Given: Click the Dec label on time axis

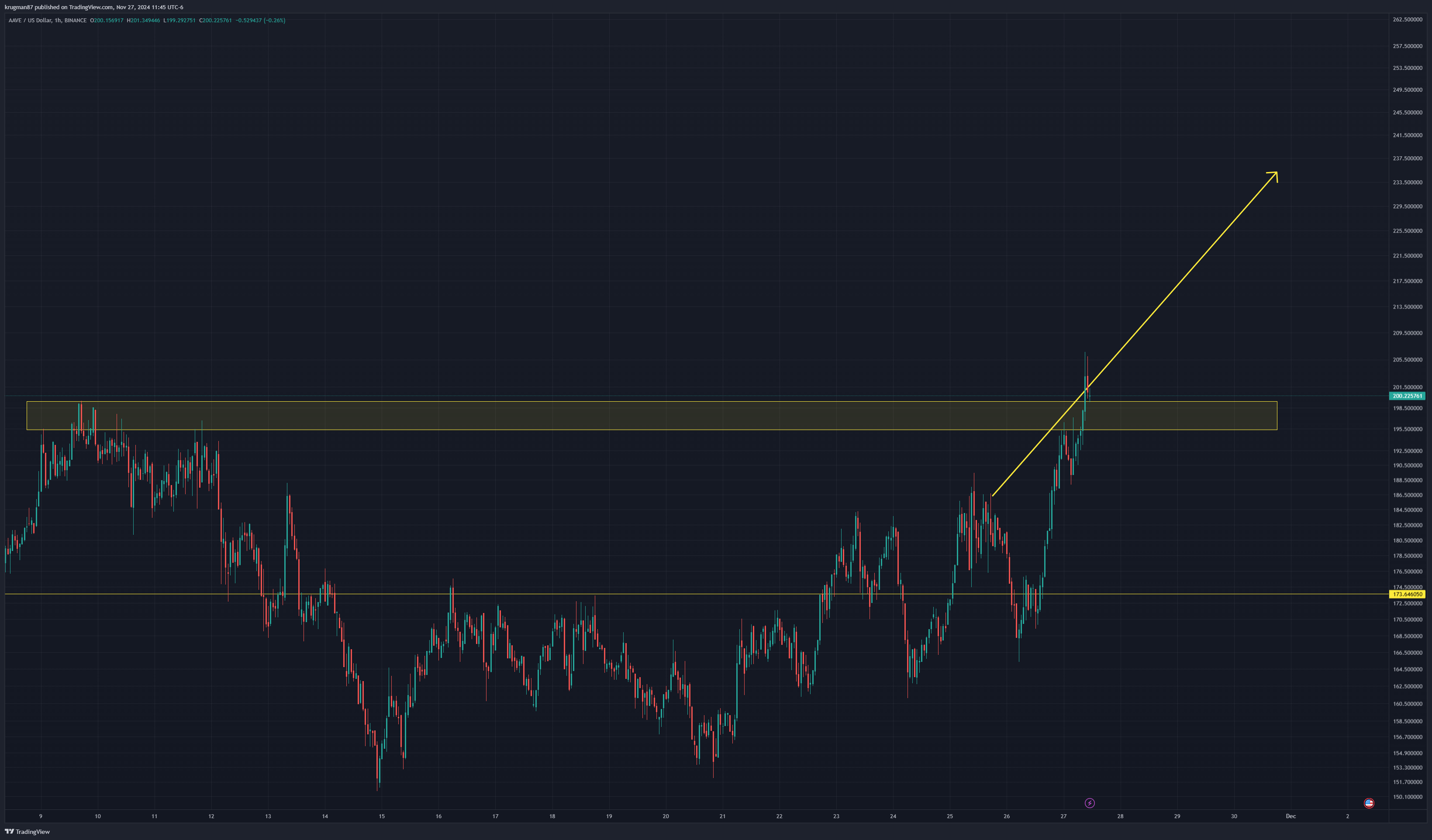Looking at the screenshot, I should 1291,816.
